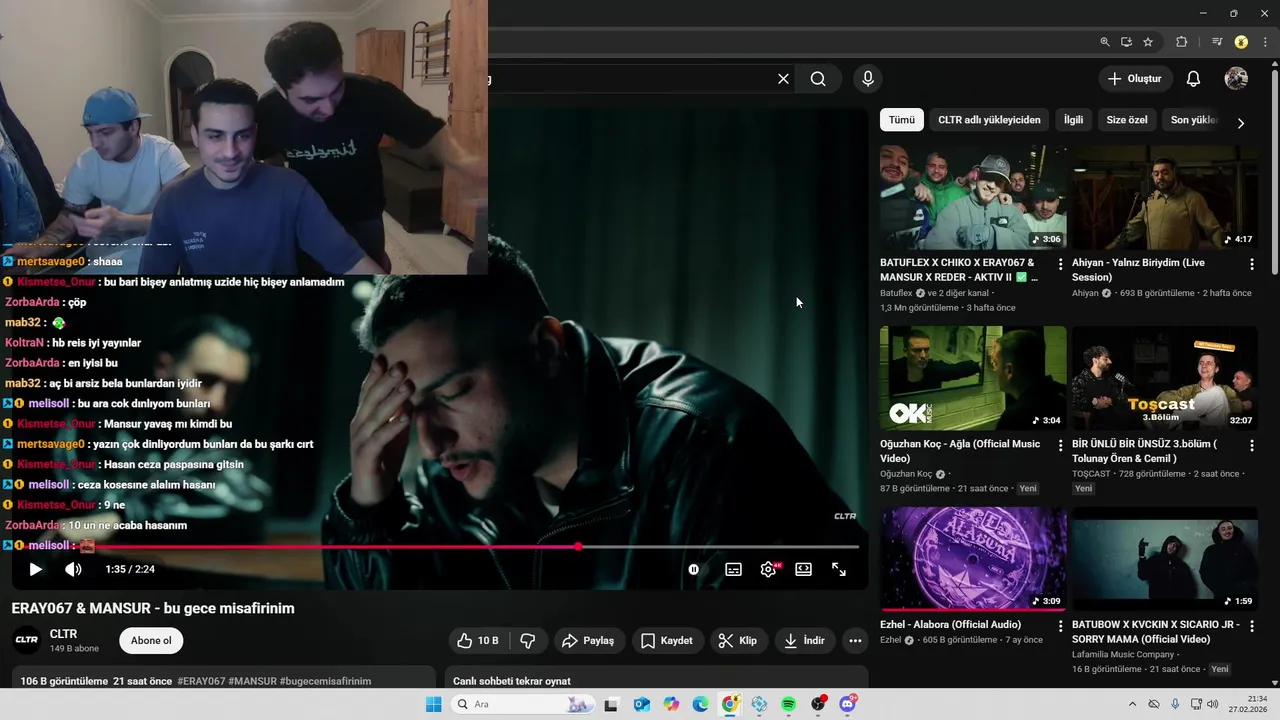
Task: Play the paused YouTube video
Action: (x=35, y=569)
